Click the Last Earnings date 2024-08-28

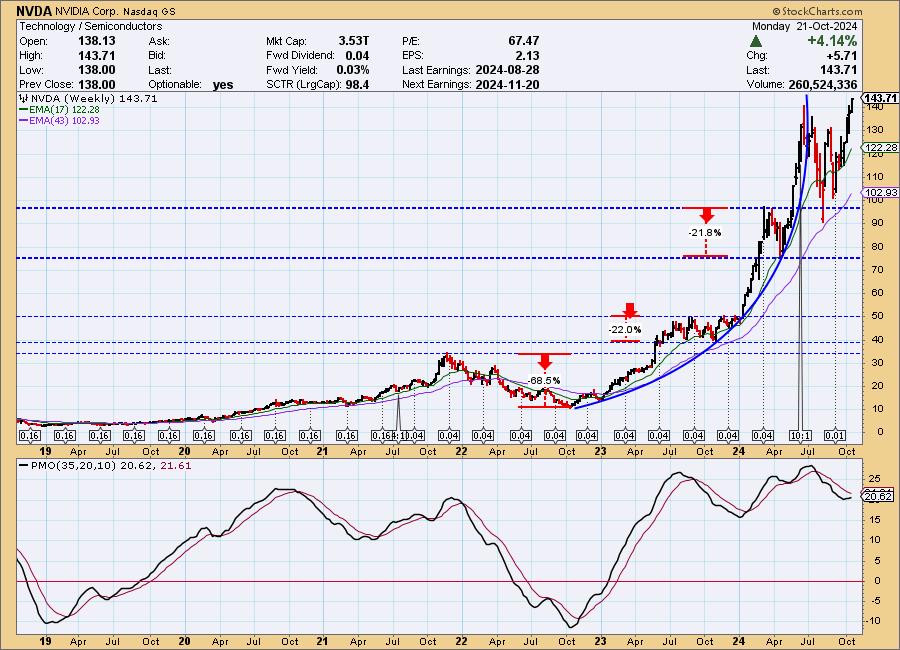coord(507,70)
